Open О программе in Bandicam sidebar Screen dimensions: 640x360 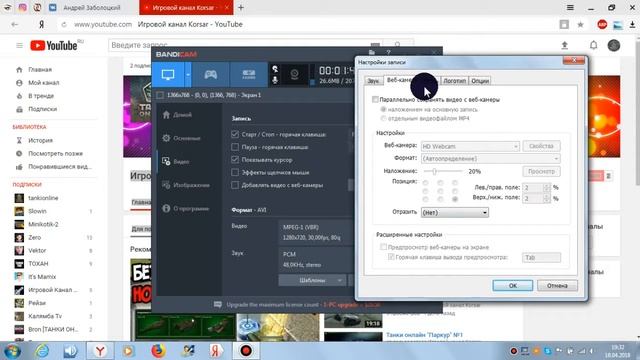pyautogui.click(x=185, y=208)
